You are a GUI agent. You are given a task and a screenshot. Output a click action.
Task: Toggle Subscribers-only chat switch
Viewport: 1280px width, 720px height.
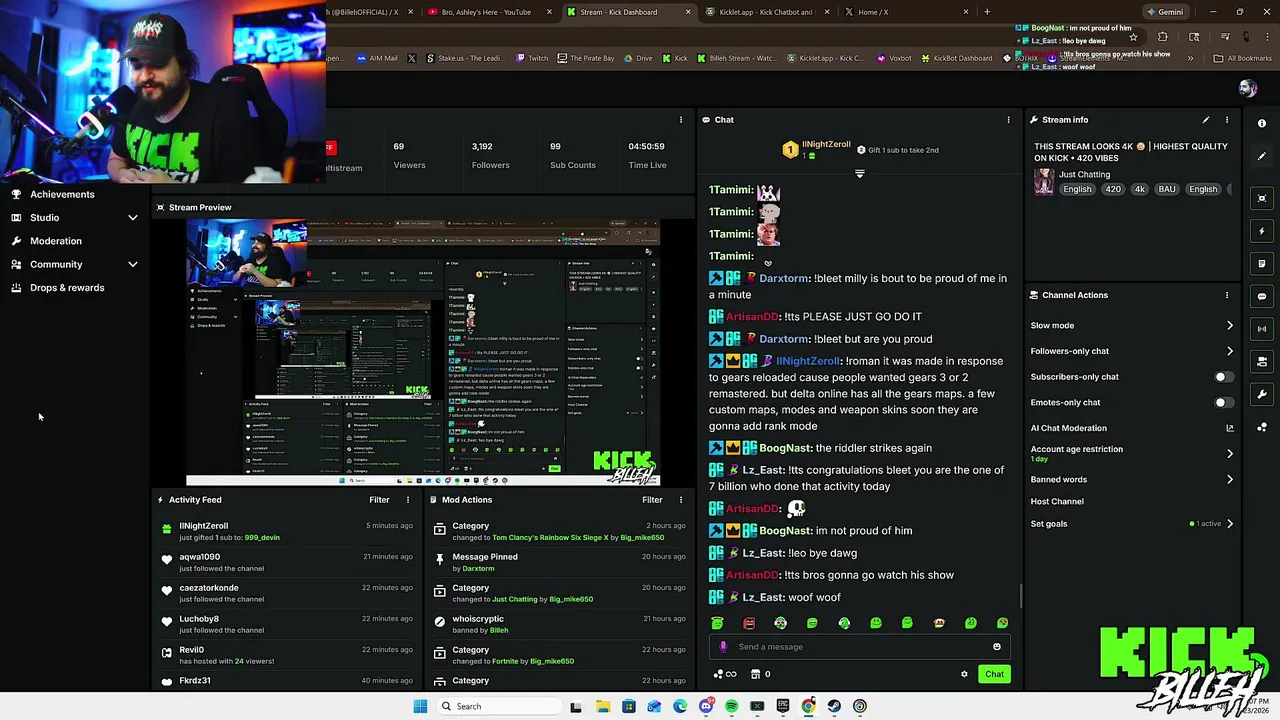(x=1223, y=377)
